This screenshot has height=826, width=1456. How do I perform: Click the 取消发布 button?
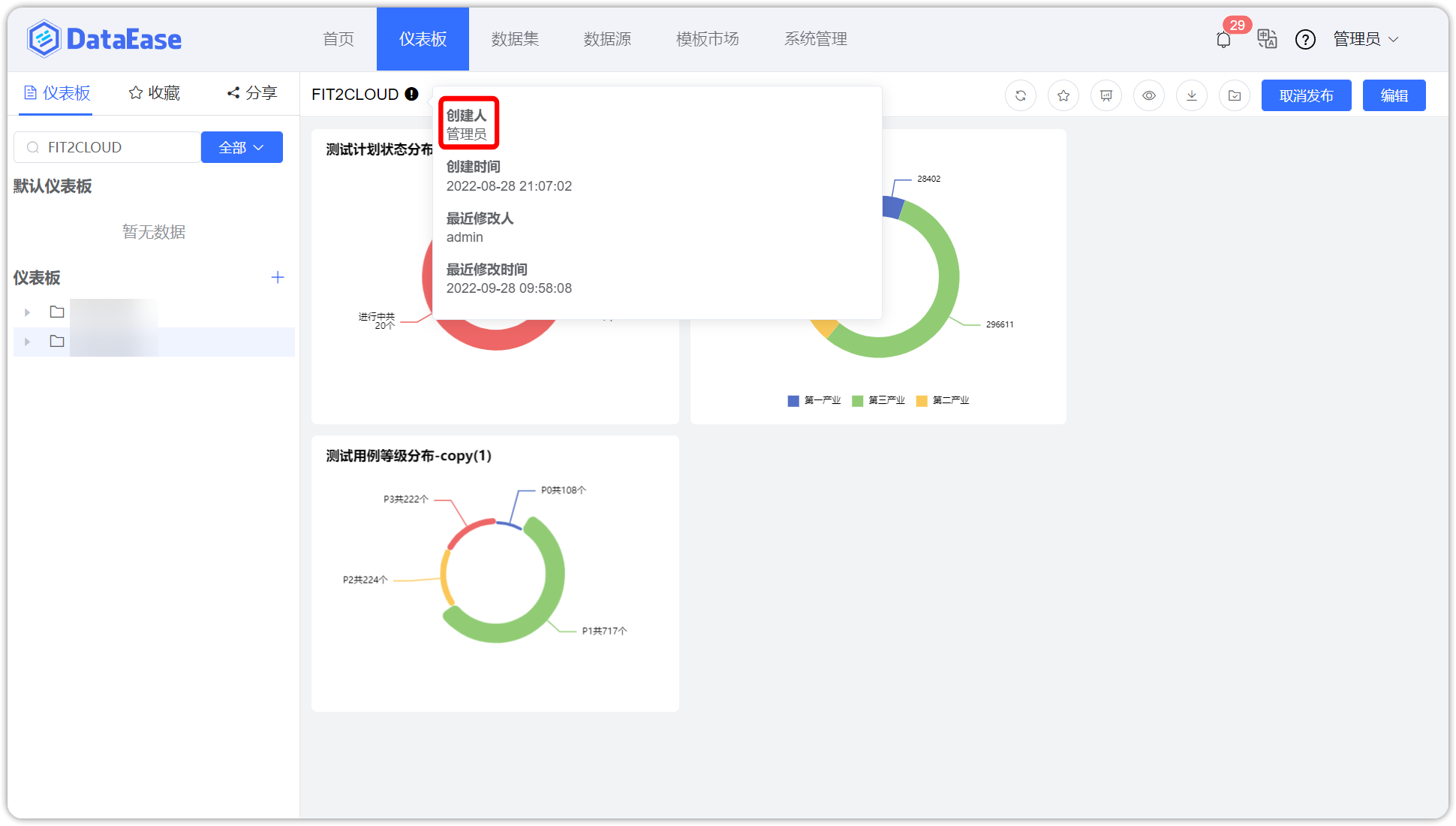coord(1306,95)
